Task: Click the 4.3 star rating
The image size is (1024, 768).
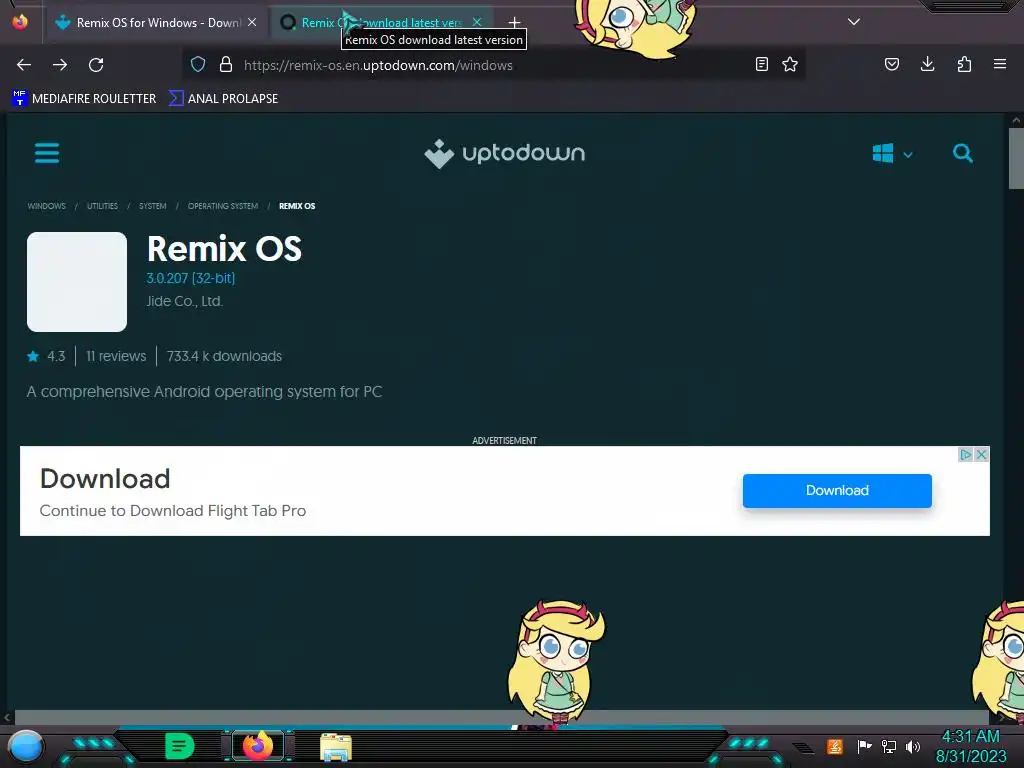Action: pyautogui.click(x=46, y=357)
